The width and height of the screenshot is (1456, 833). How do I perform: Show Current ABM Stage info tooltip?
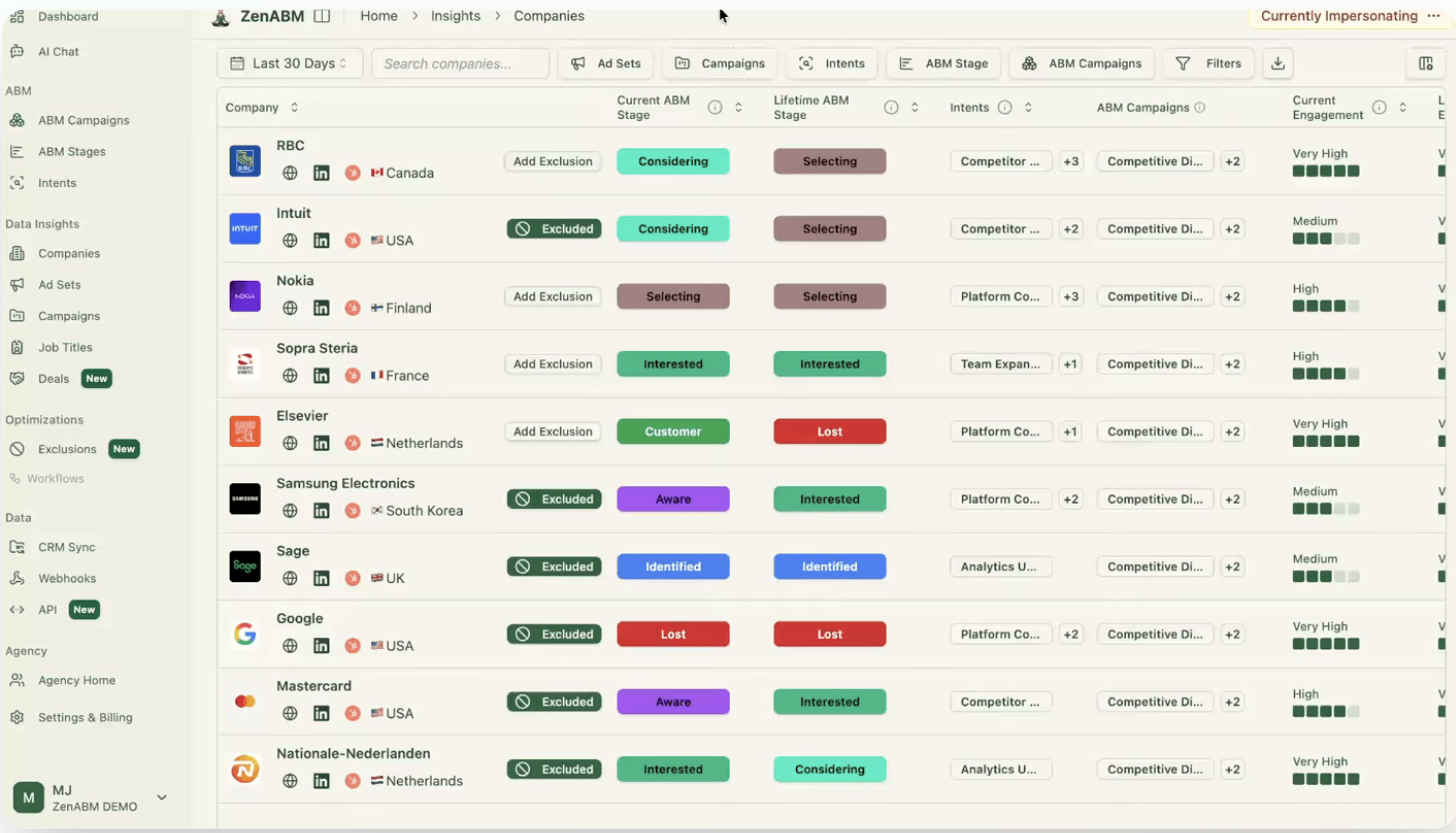click(x=715, y=108)
